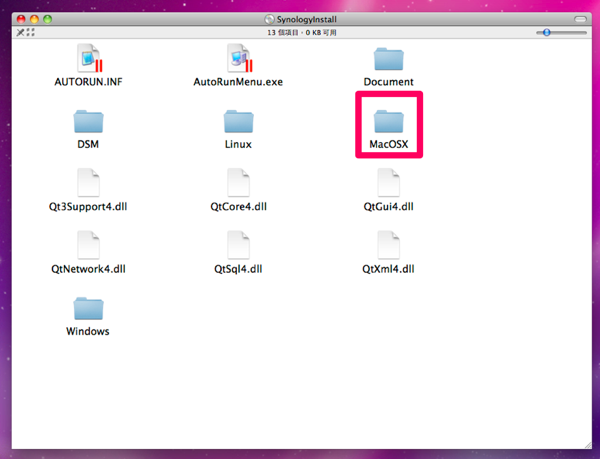Screen dimensions: 600x459
Task: Adjust the icon size slider
Action: click(x=561, y=33)
